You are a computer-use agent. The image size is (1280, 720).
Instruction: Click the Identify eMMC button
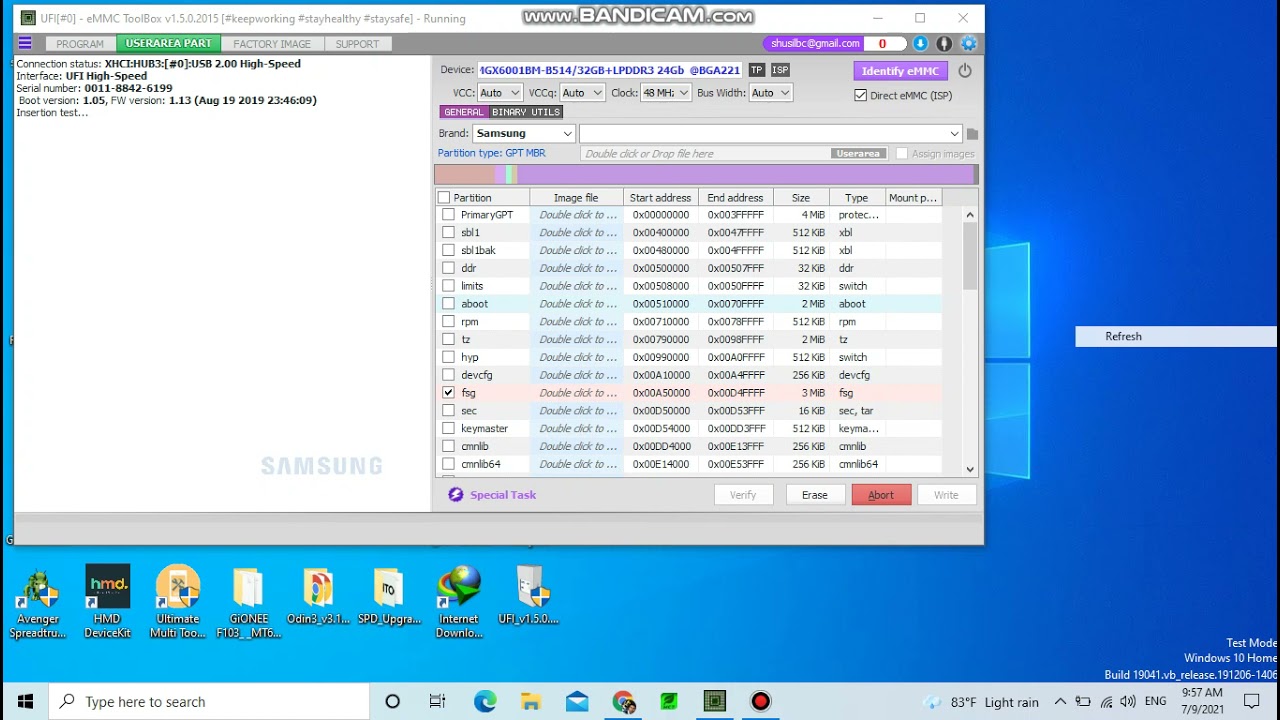[900, 71]
